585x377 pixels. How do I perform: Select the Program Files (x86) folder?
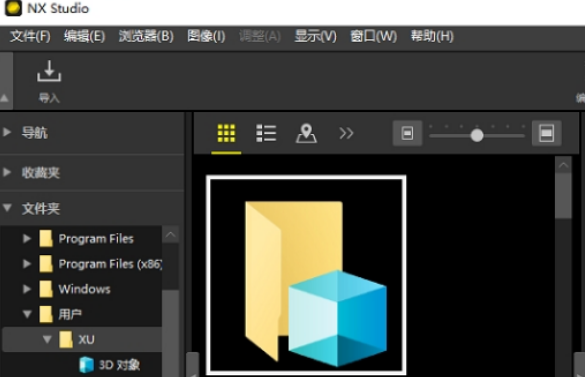[110, 264]
